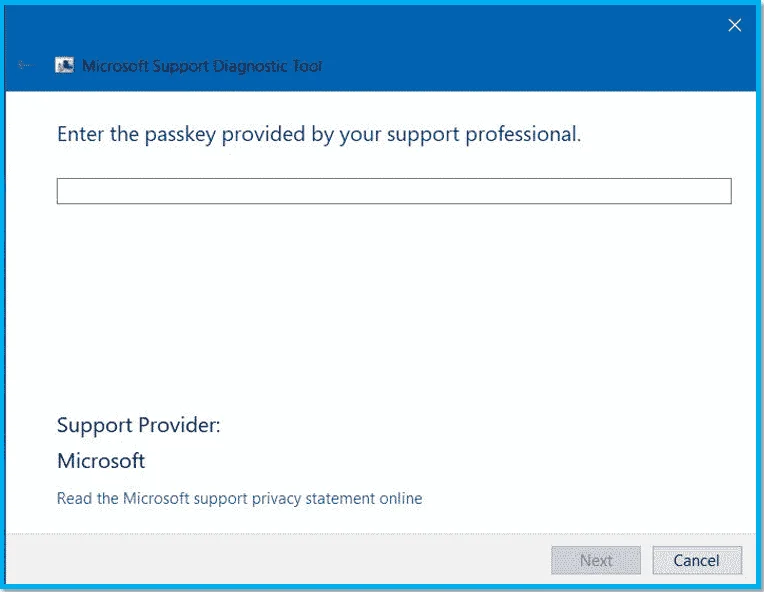
Task: Click the Cancel button
Action: click(x=697, y=560)
